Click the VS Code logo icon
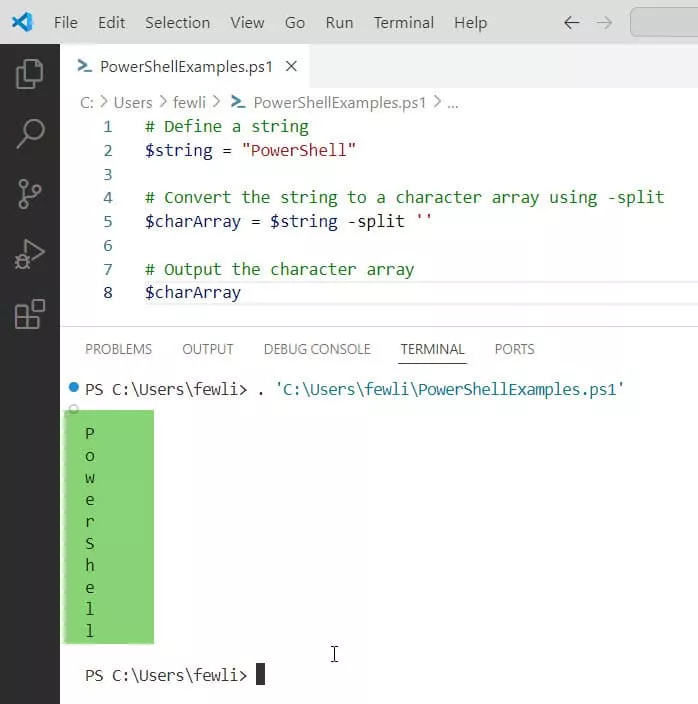Image resolution: width=698 pixels, height=704 pixels. 22,22
